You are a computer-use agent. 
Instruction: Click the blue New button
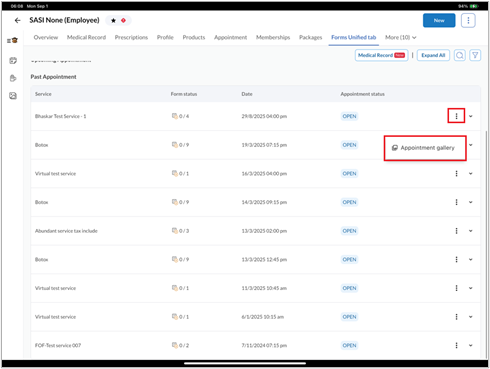point(439,20)
